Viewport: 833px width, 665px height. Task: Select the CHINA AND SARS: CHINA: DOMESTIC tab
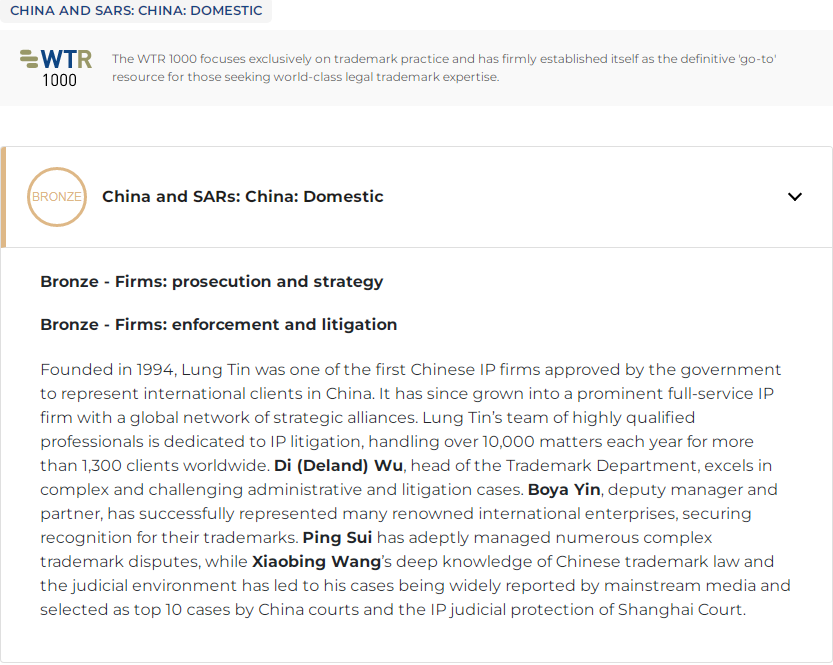click(136, 11)
